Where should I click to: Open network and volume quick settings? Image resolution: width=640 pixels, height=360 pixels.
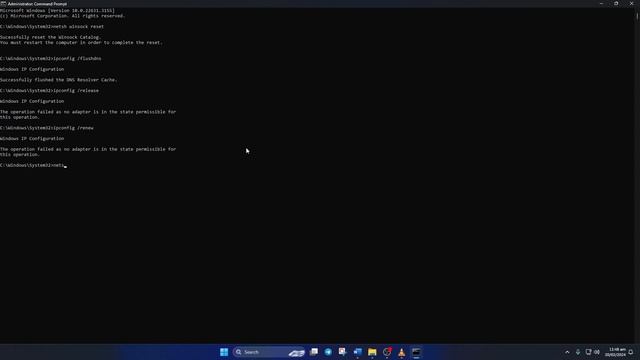click(593, 352)
